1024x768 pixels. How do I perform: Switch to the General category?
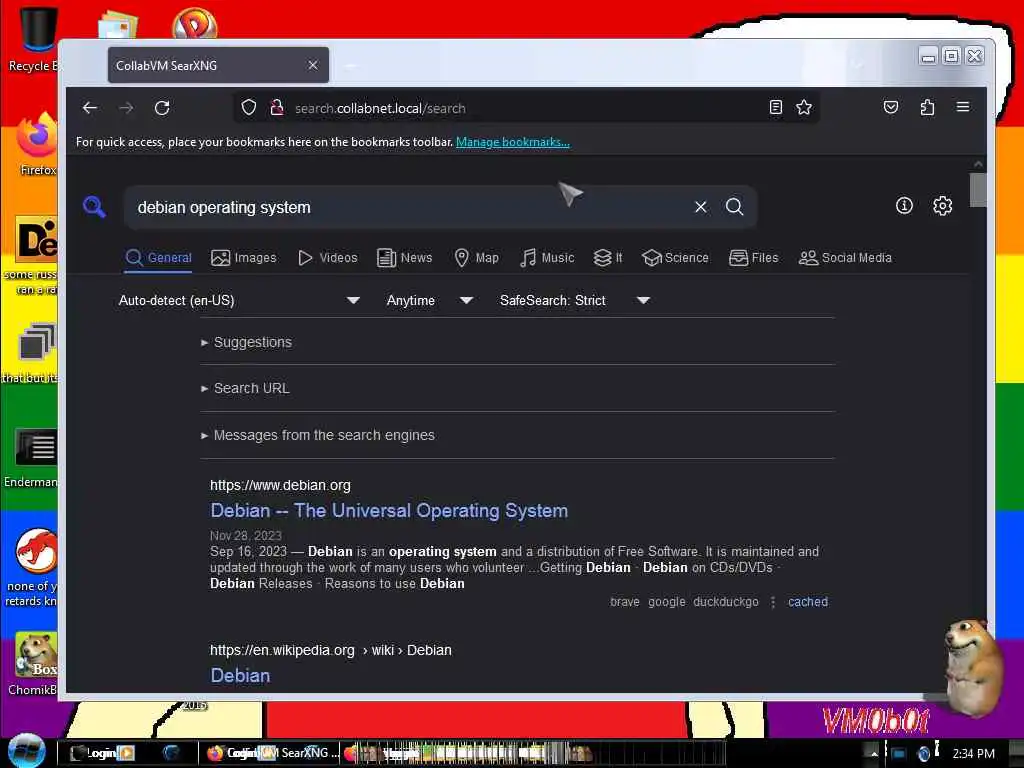pos(159,257)
